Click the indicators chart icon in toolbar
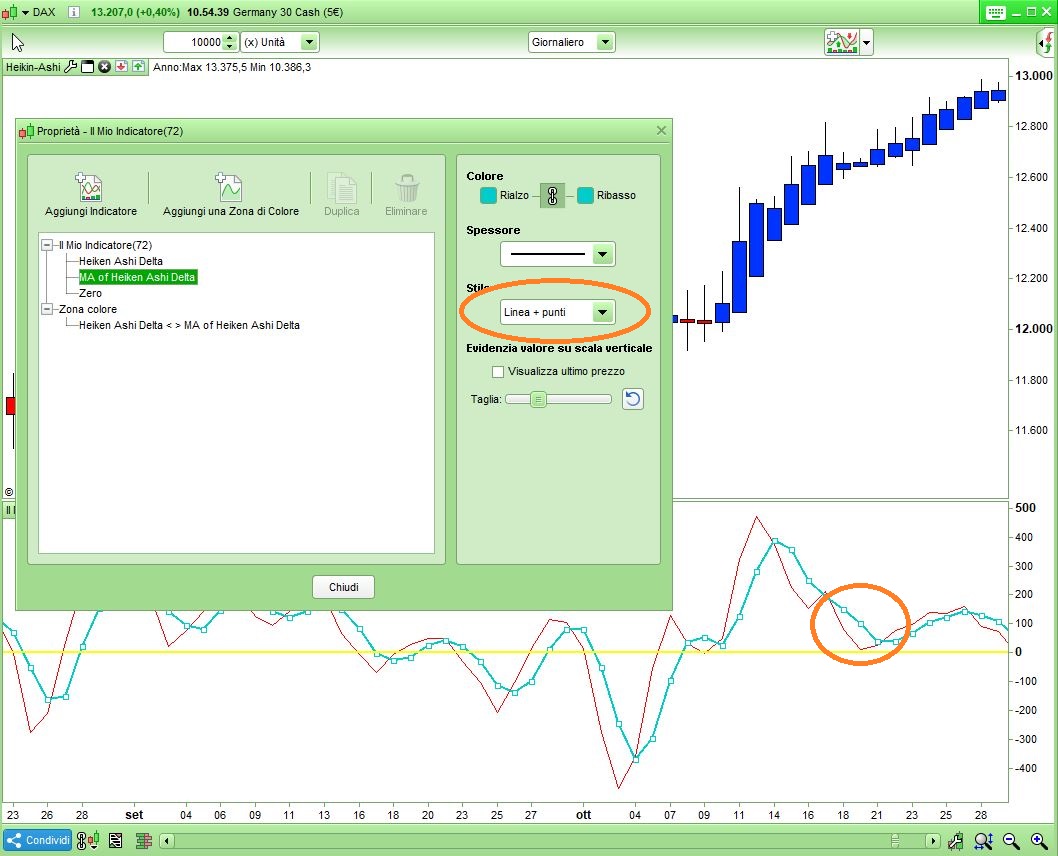1058x856 pixels. (841, 42)
